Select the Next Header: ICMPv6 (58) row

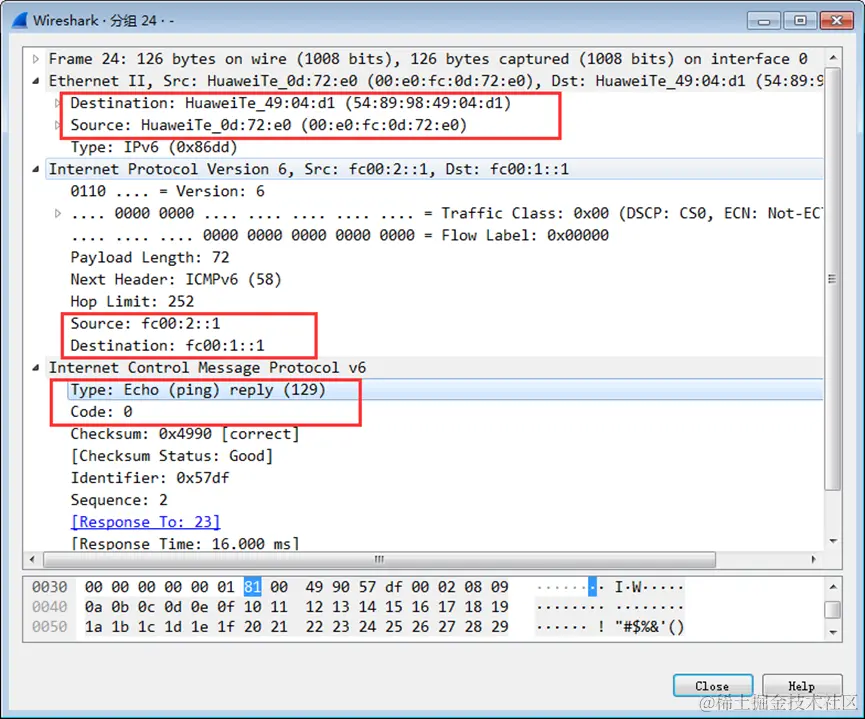[176, 280]
